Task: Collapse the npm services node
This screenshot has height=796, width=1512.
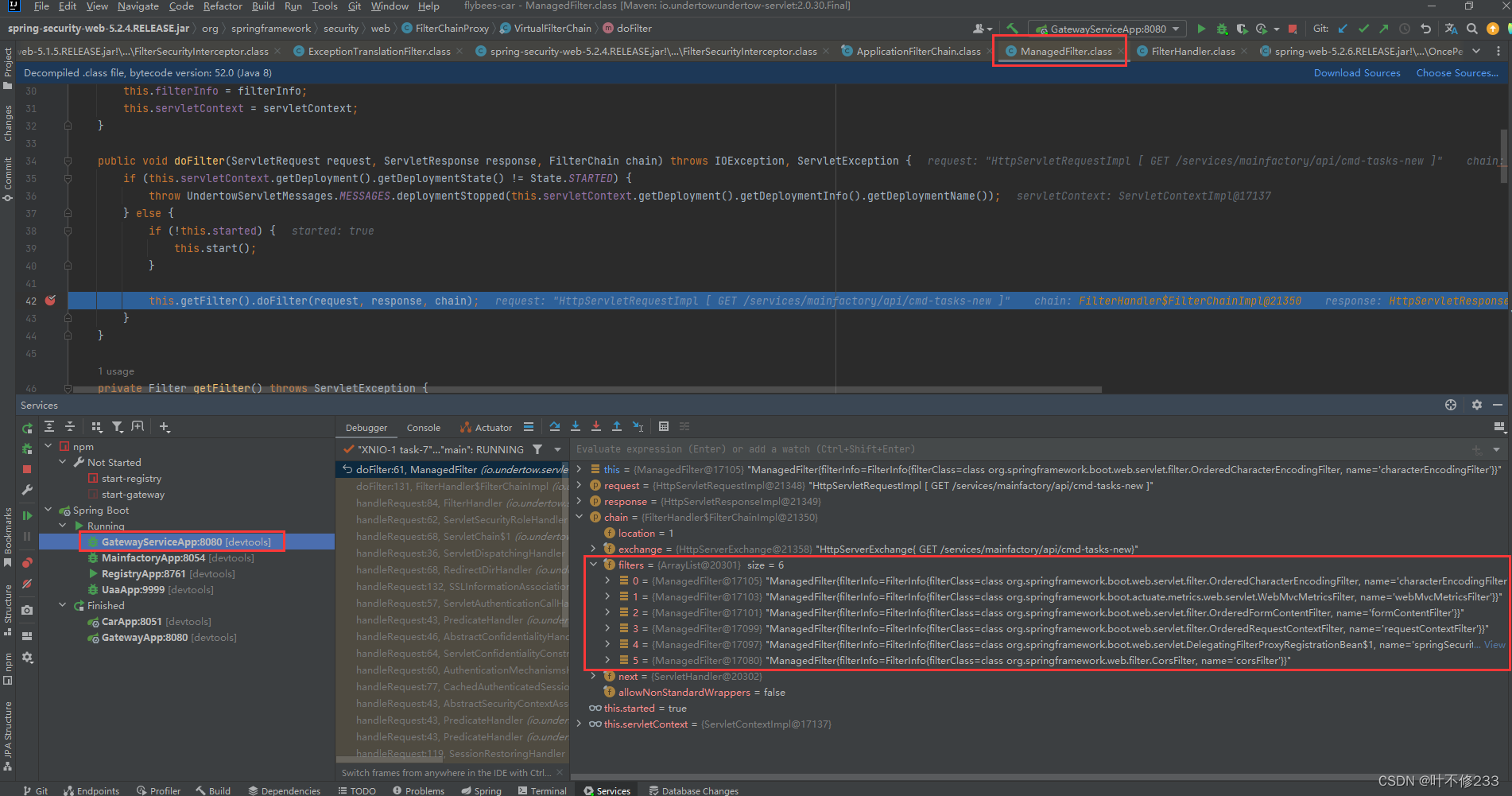Action: click(49, 446)
